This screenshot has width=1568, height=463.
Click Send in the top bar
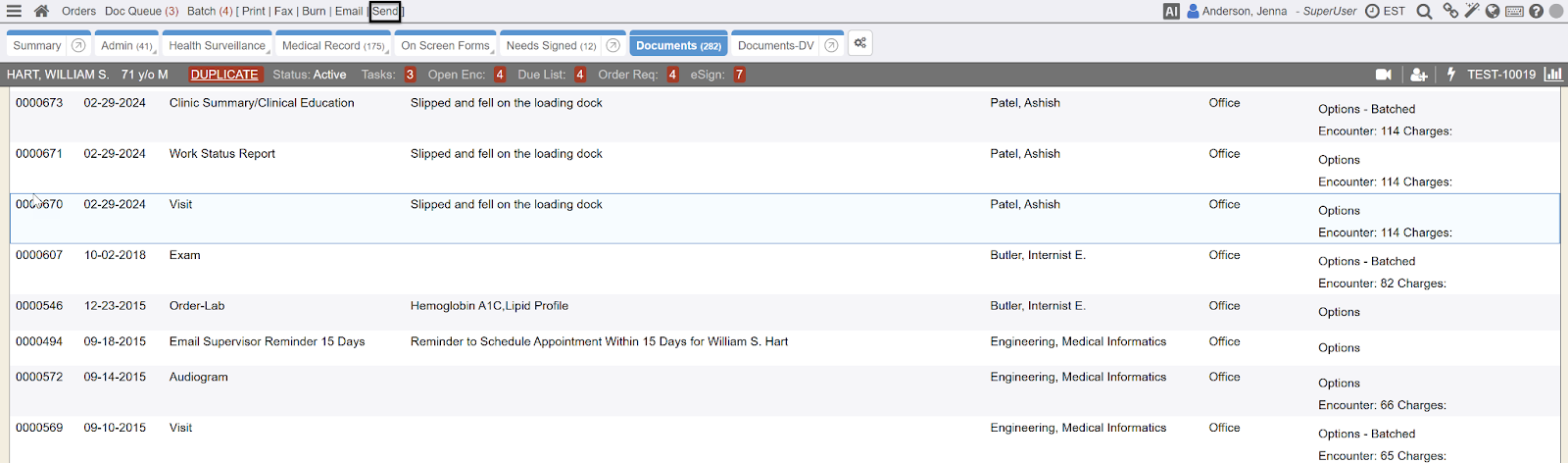(x=385, y=12)
